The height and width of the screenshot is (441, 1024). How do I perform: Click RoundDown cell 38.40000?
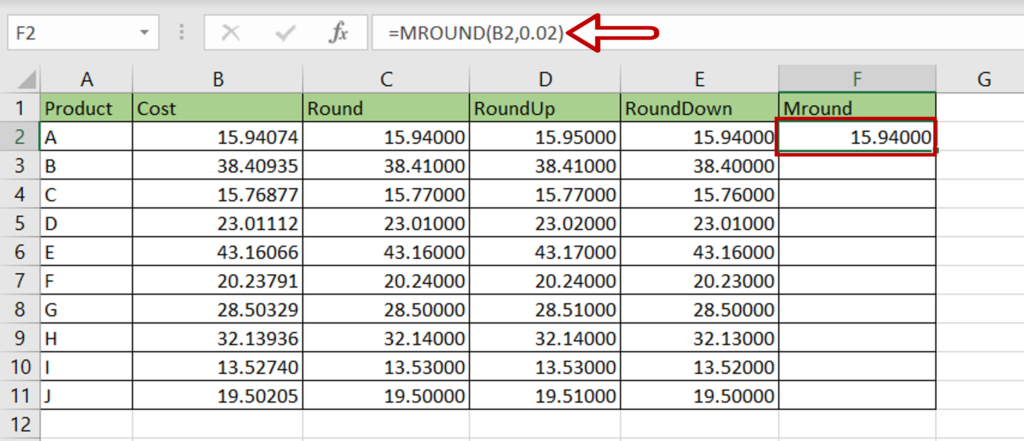coord(699,165)
